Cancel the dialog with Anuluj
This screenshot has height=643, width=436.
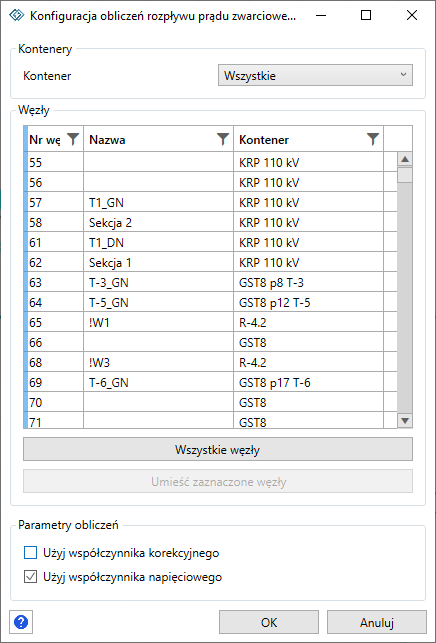coord(377,622)
